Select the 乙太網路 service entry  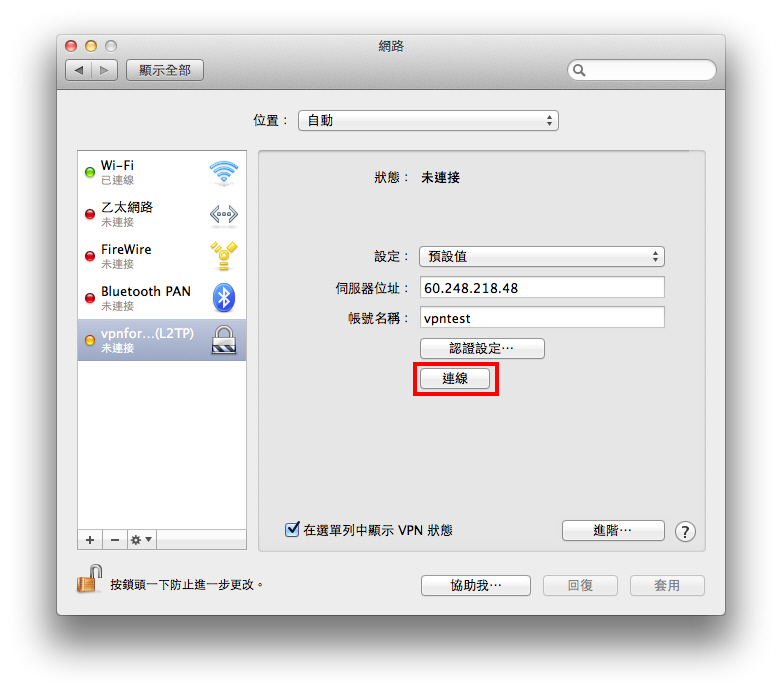[162, 214]
